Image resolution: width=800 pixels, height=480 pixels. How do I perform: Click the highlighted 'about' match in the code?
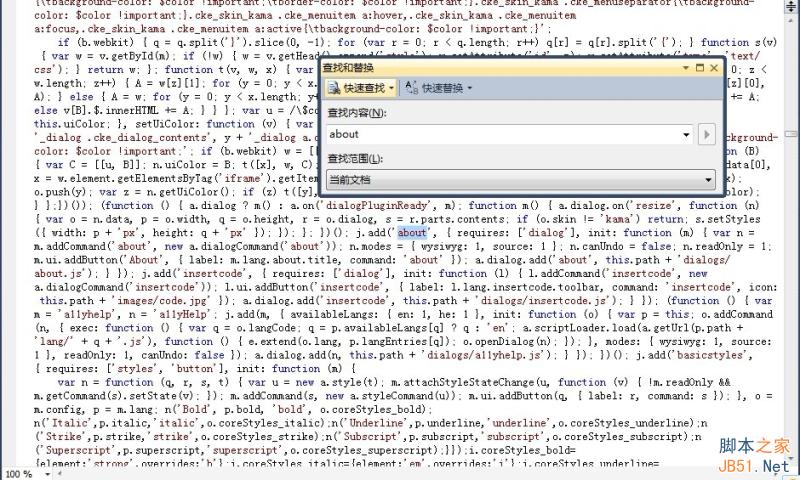tap(412, 233)
